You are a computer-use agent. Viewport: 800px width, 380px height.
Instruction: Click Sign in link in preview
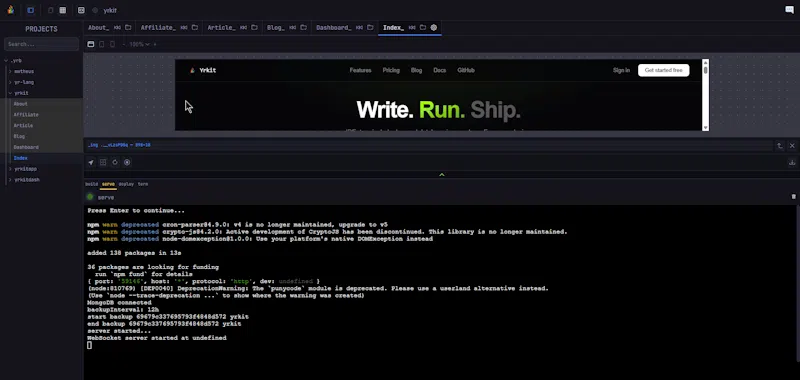[x=621, y=70]
